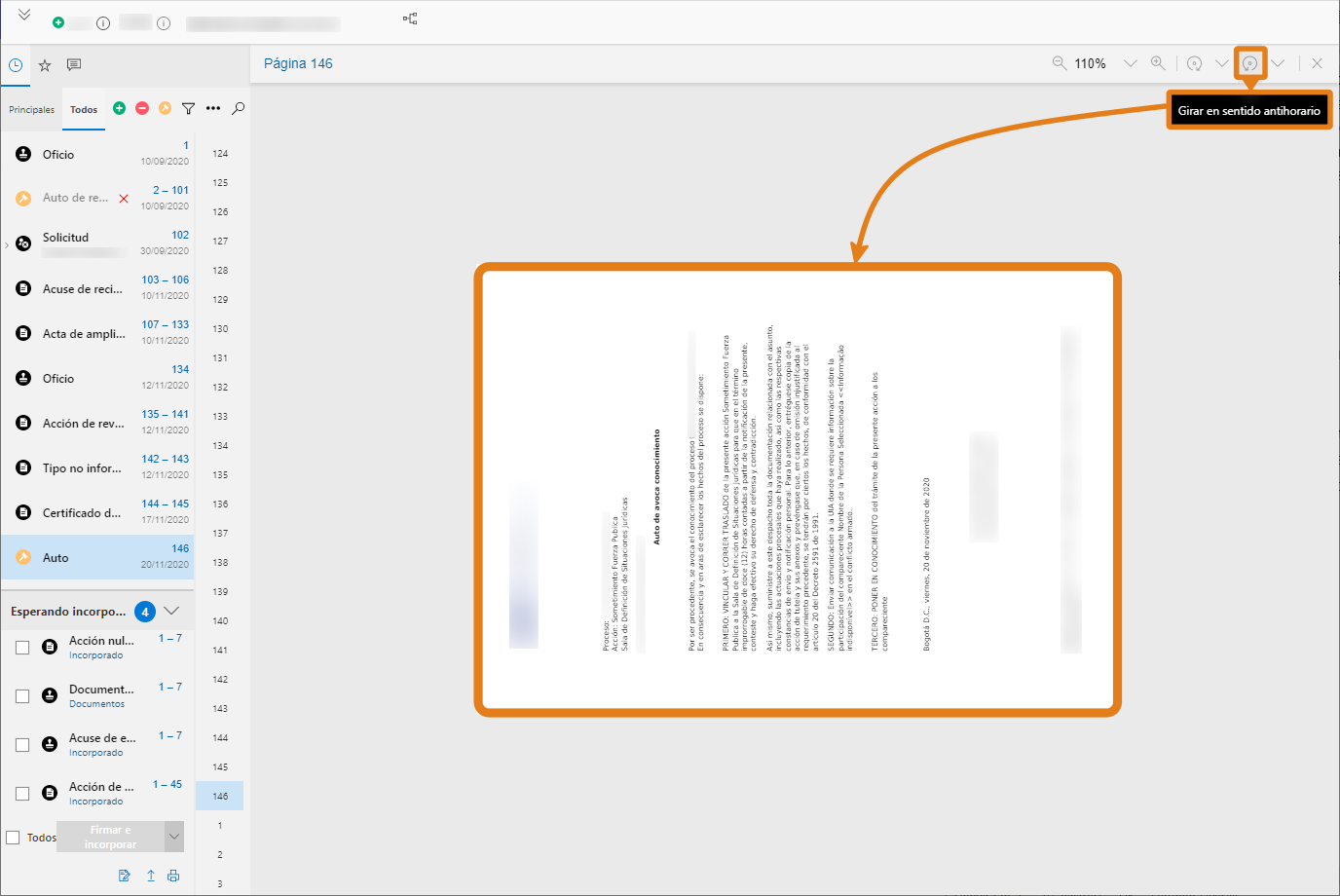Expand the Solicitud row arrow
1340x896 pixels.
click(x=7, y=244)
